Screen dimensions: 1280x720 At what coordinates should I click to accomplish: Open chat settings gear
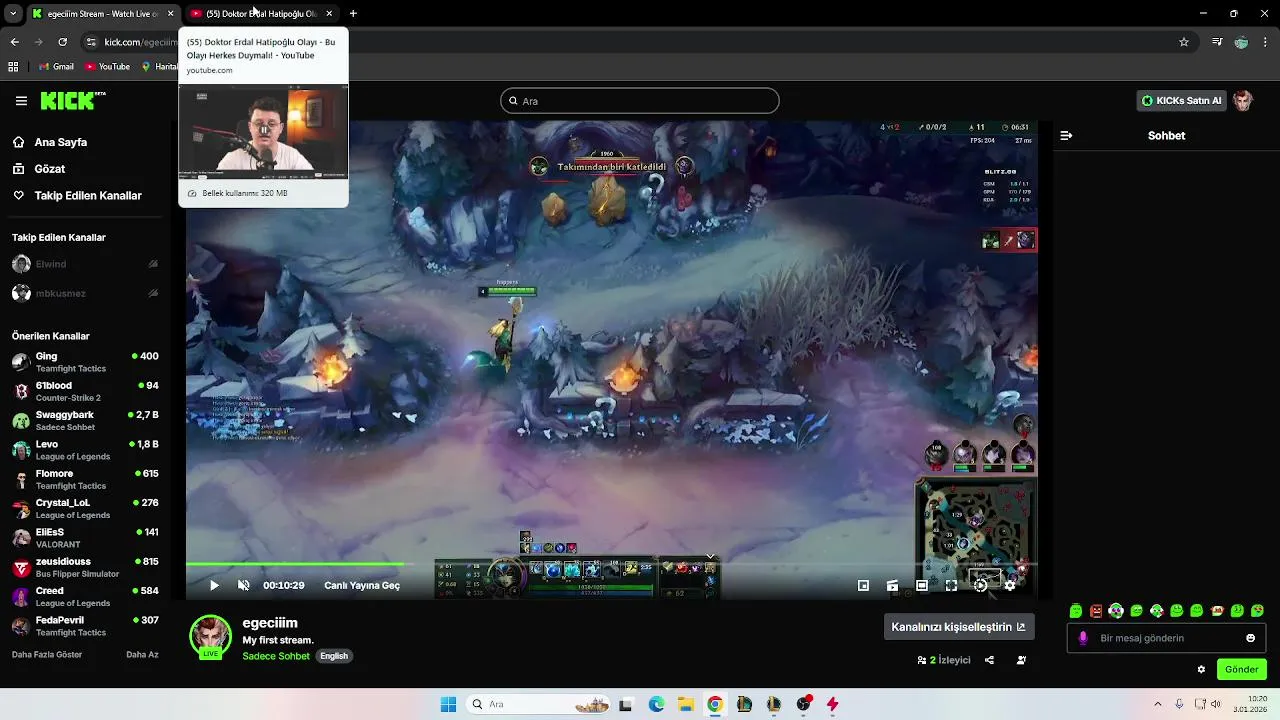coord(1201,670)
